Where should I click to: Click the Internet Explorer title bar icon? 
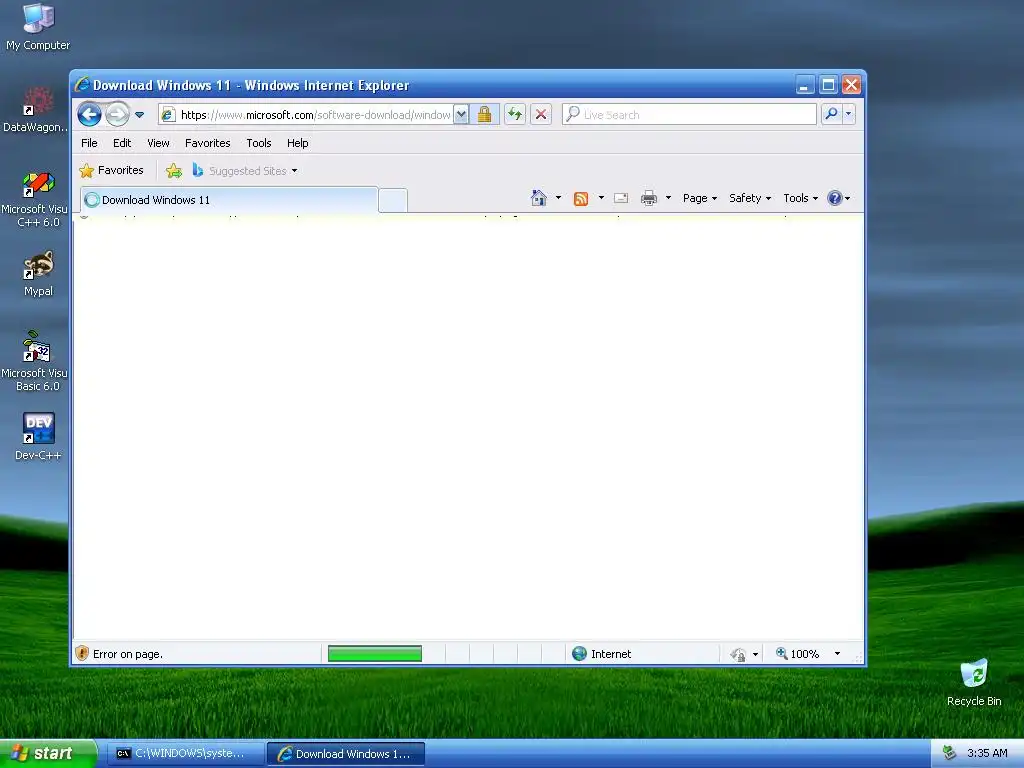coord(82,84)
